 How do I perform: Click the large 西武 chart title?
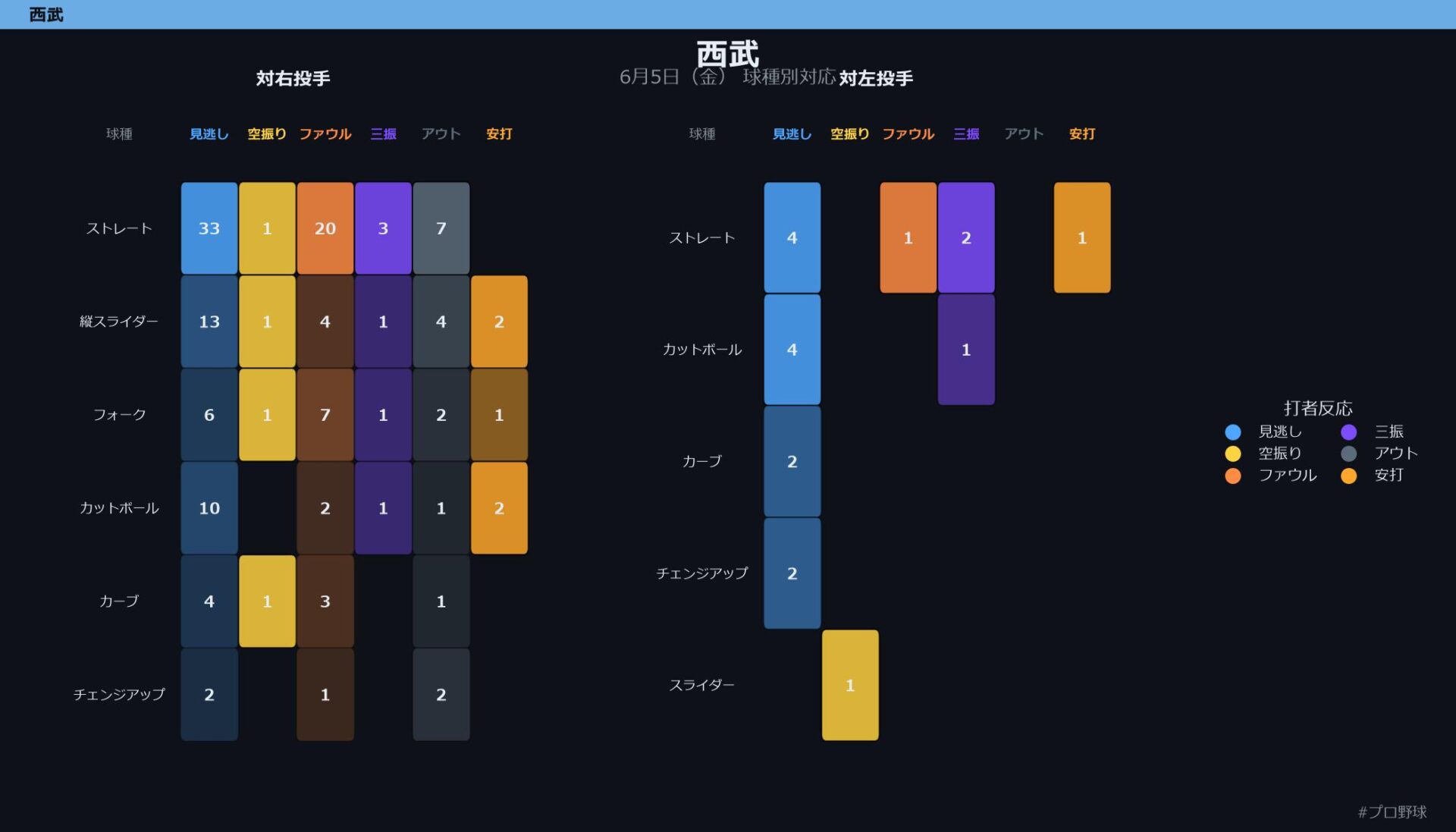728,55
